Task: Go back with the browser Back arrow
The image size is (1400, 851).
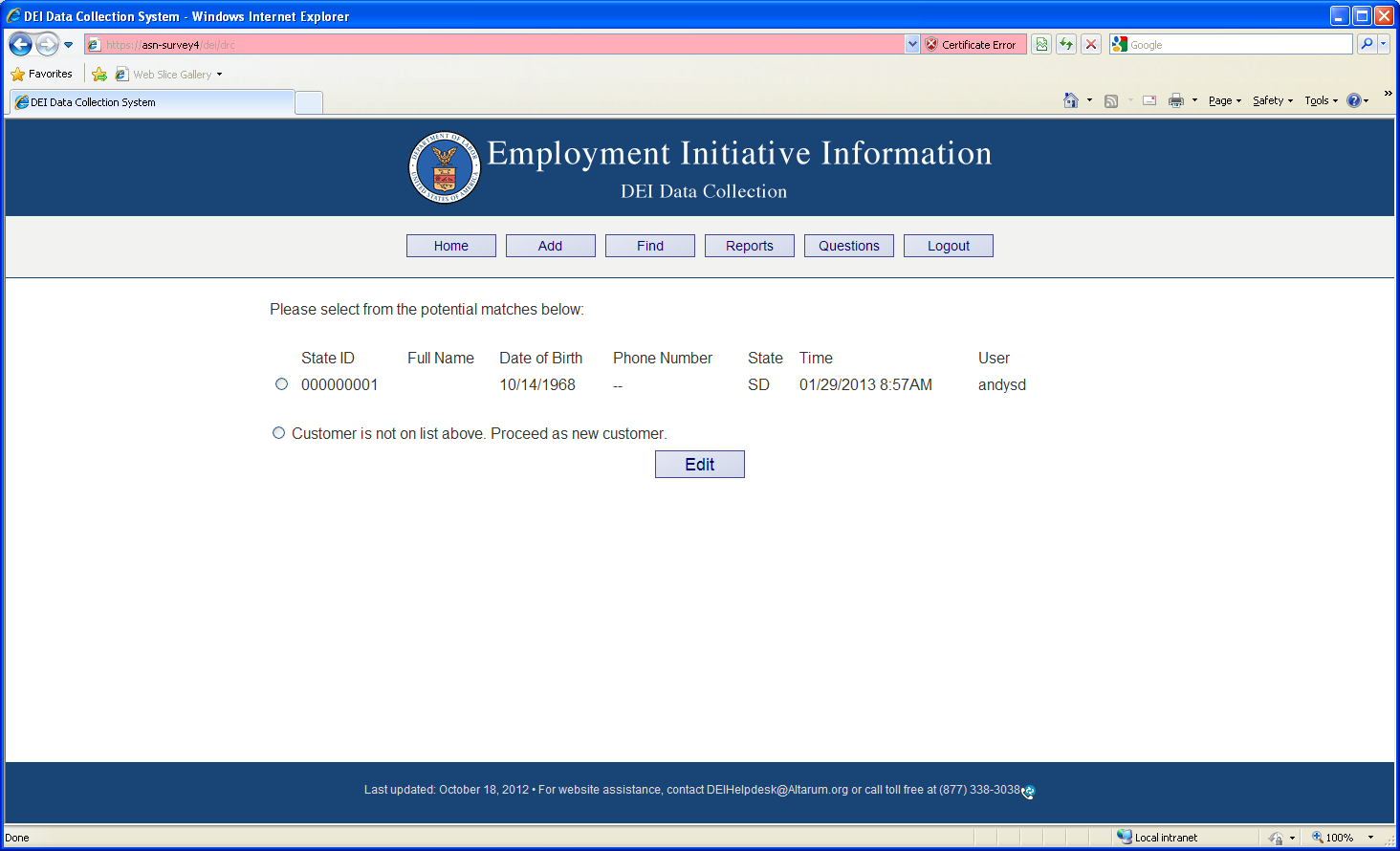Action: pos(20,44)
